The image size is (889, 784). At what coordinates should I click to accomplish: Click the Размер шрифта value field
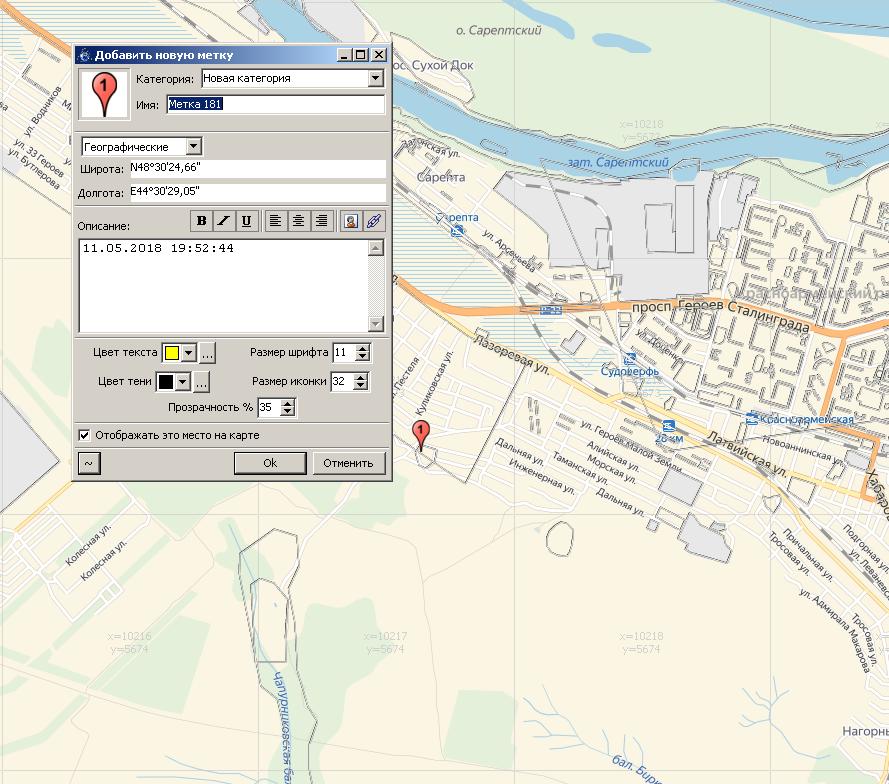[344, 353]
